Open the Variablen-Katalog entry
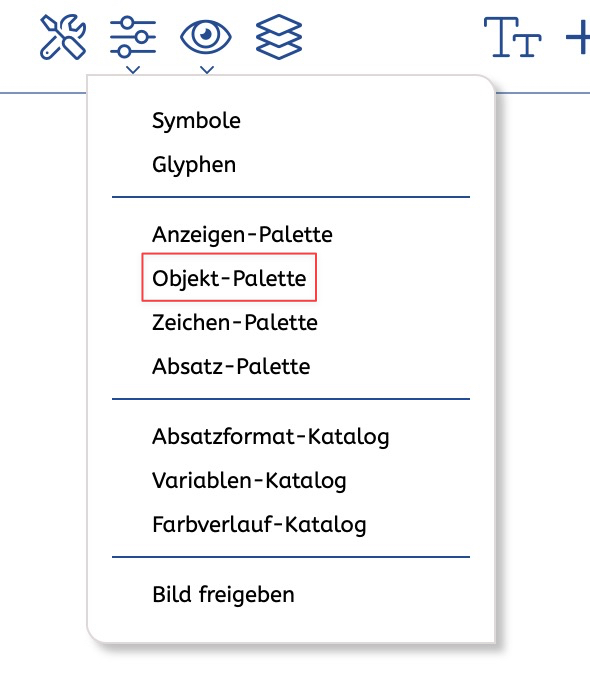The height and width of the screenshot is (678, 590). 249,481
